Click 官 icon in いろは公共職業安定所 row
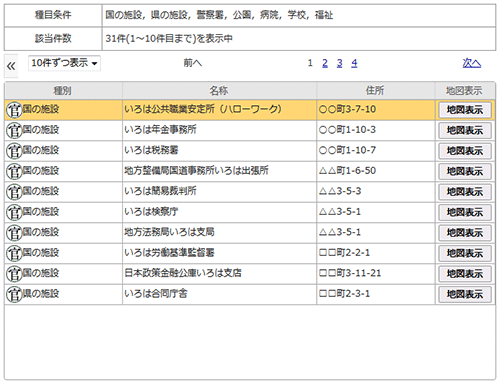The height and width of the screenshot is (384, 500). (x=14, y=110)
